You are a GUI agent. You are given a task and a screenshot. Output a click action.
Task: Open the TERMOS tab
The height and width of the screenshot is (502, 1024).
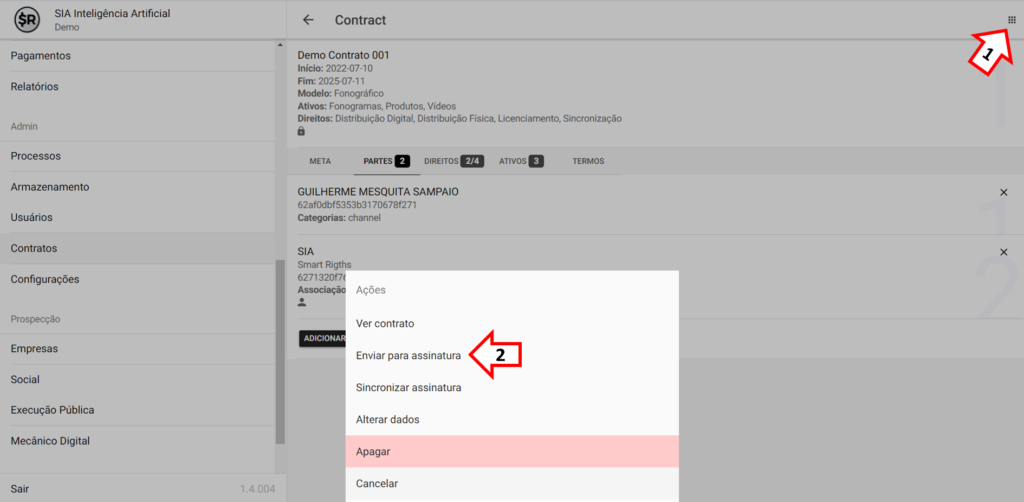pos(588,161)
